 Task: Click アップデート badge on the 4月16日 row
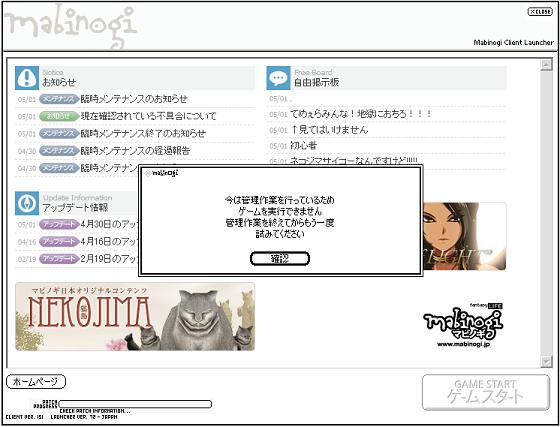click(x=59, y=241)
